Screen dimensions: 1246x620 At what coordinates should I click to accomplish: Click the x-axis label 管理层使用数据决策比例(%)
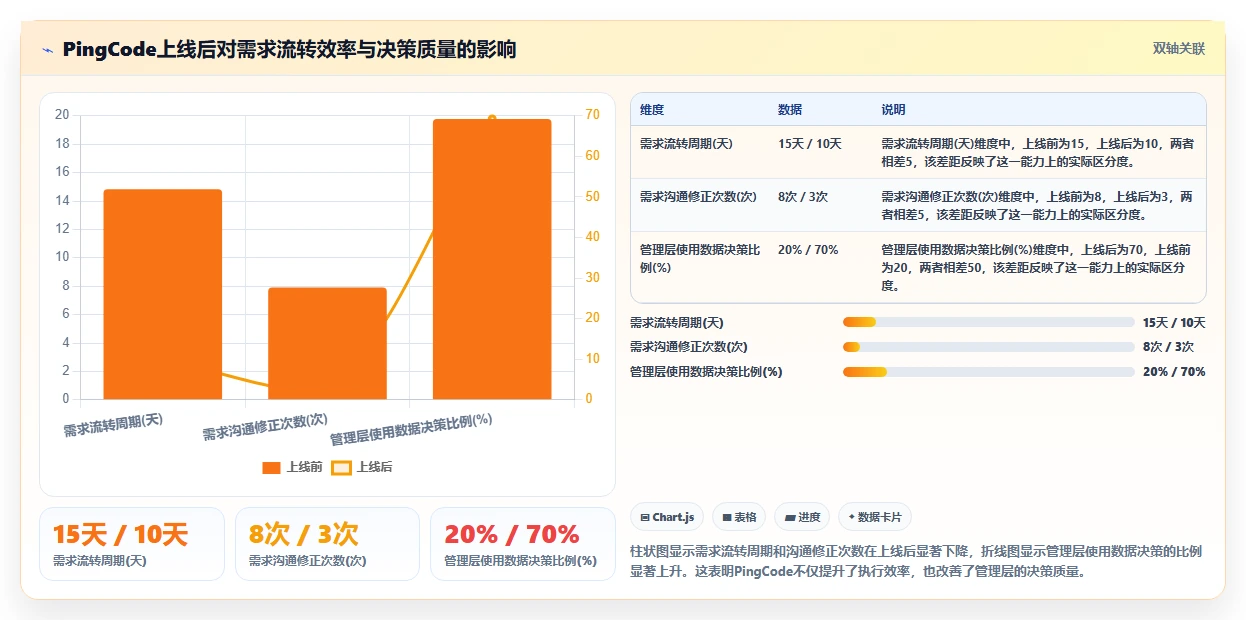click(x=411, y=429)
